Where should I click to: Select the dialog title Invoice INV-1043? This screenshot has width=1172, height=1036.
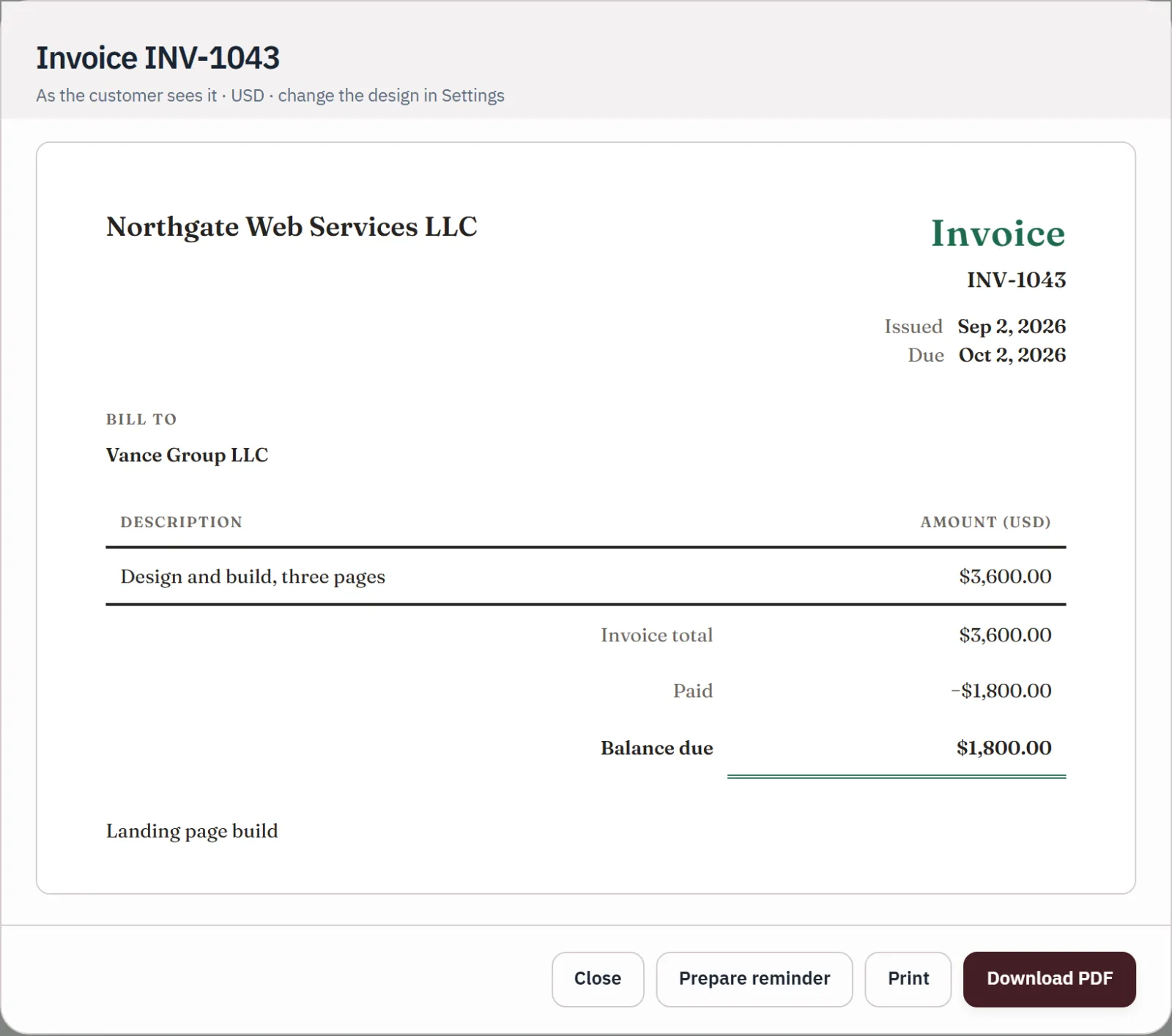158,58
